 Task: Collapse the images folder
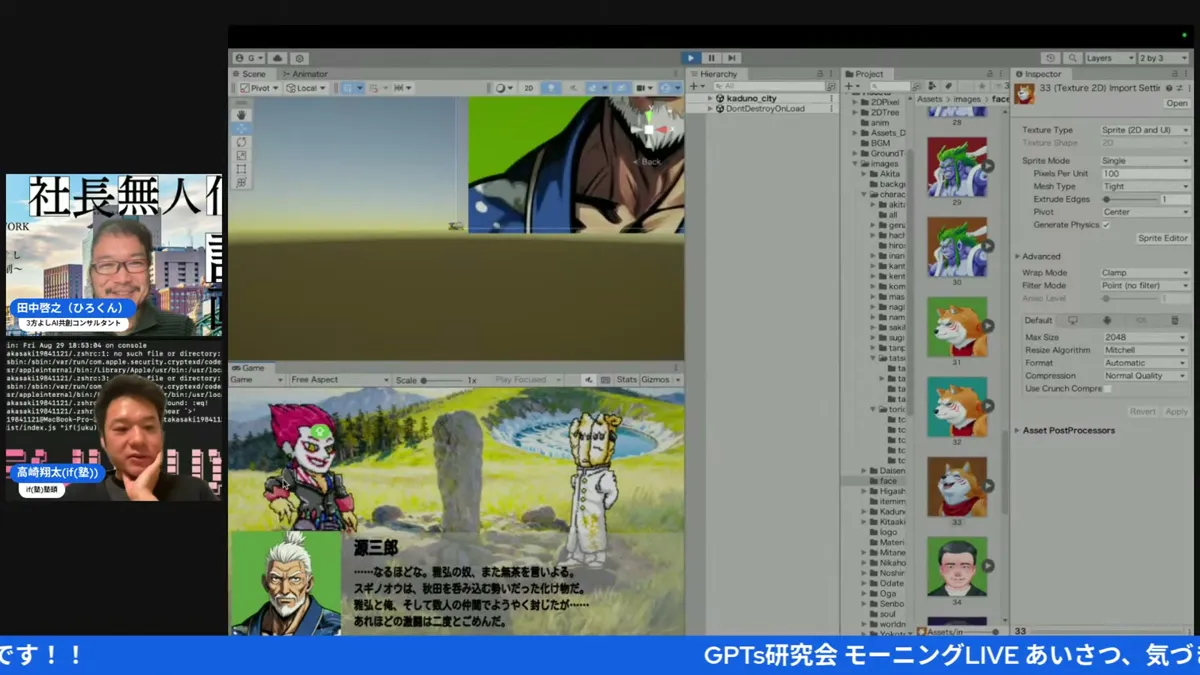(855, 164)
